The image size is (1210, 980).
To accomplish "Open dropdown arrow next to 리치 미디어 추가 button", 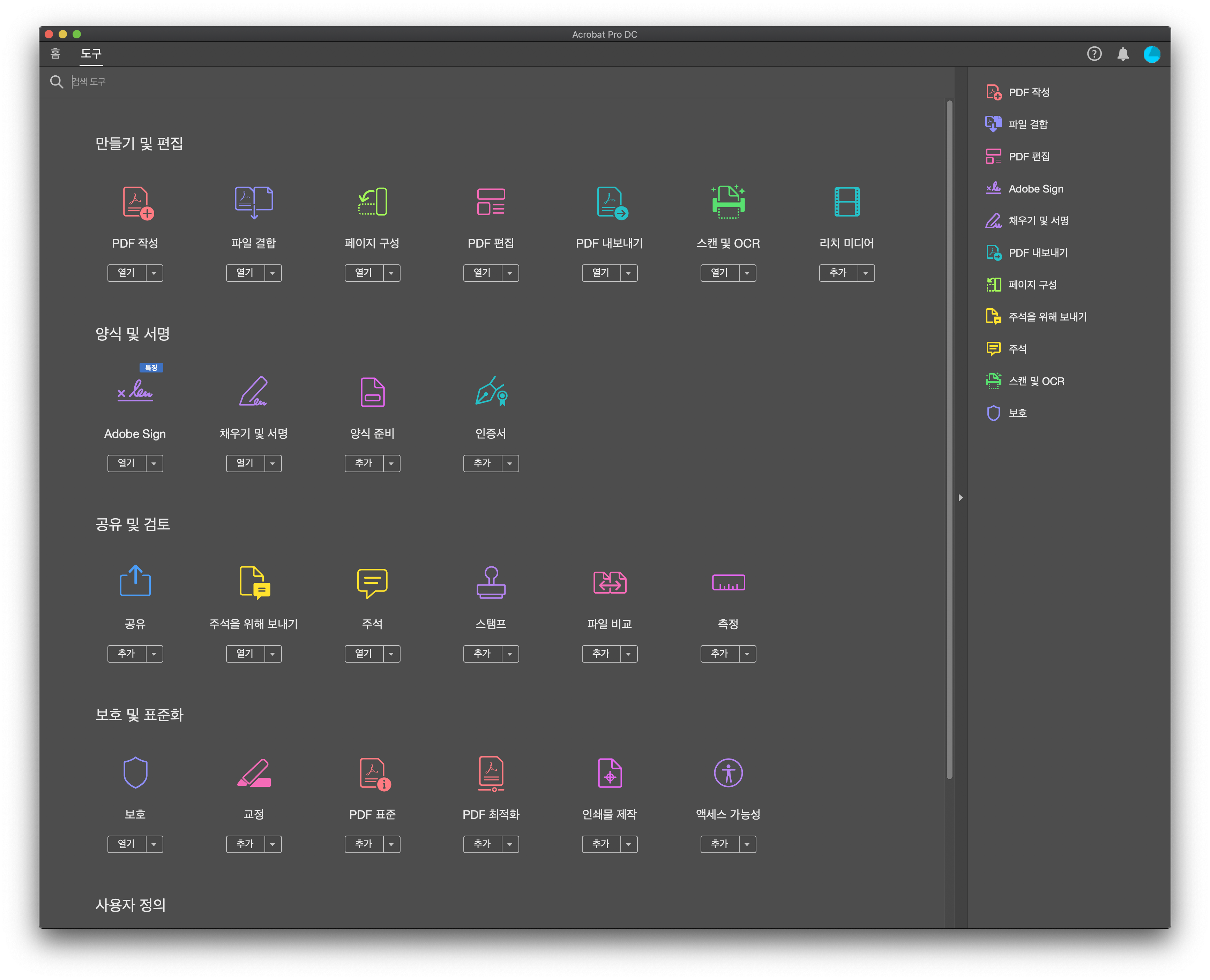I will tap(866, 273).
